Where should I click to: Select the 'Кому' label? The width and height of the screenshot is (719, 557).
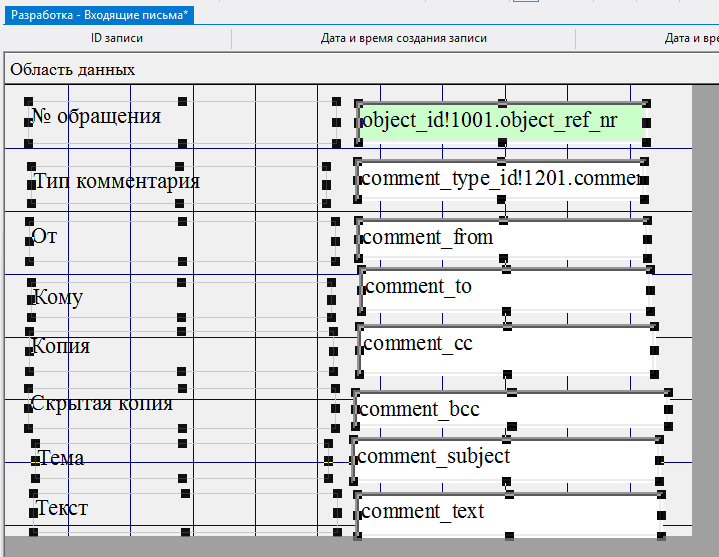point(58,297)
